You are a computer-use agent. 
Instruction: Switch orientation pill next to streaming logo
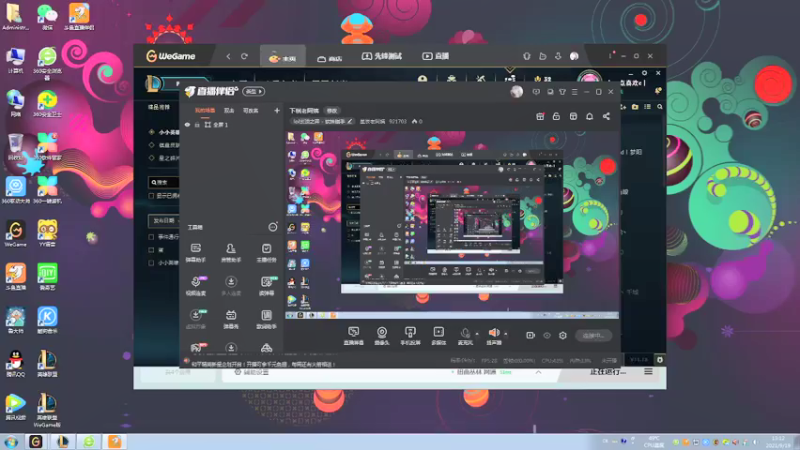coord(254,92)
